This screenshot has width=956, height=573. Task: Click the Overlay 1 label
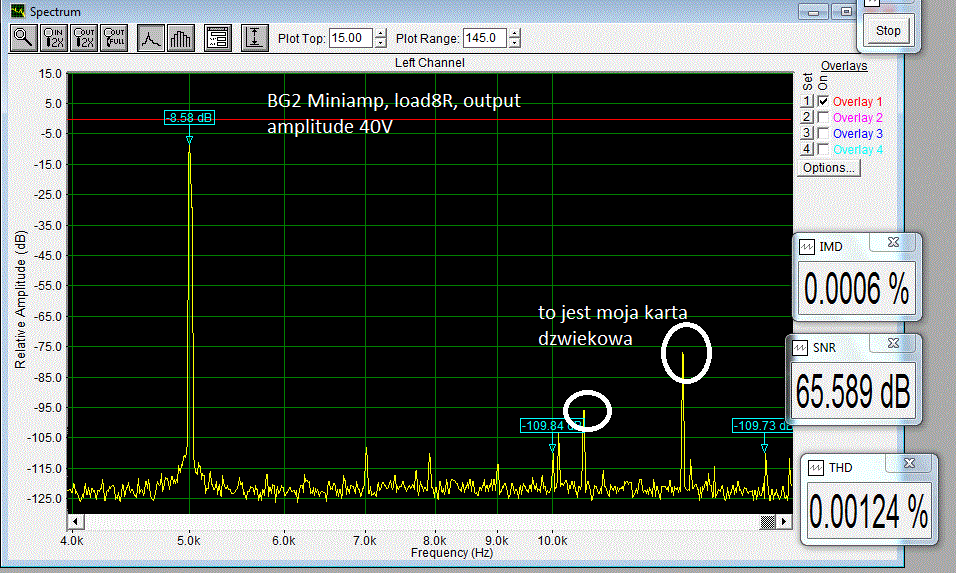pos(857,102)
